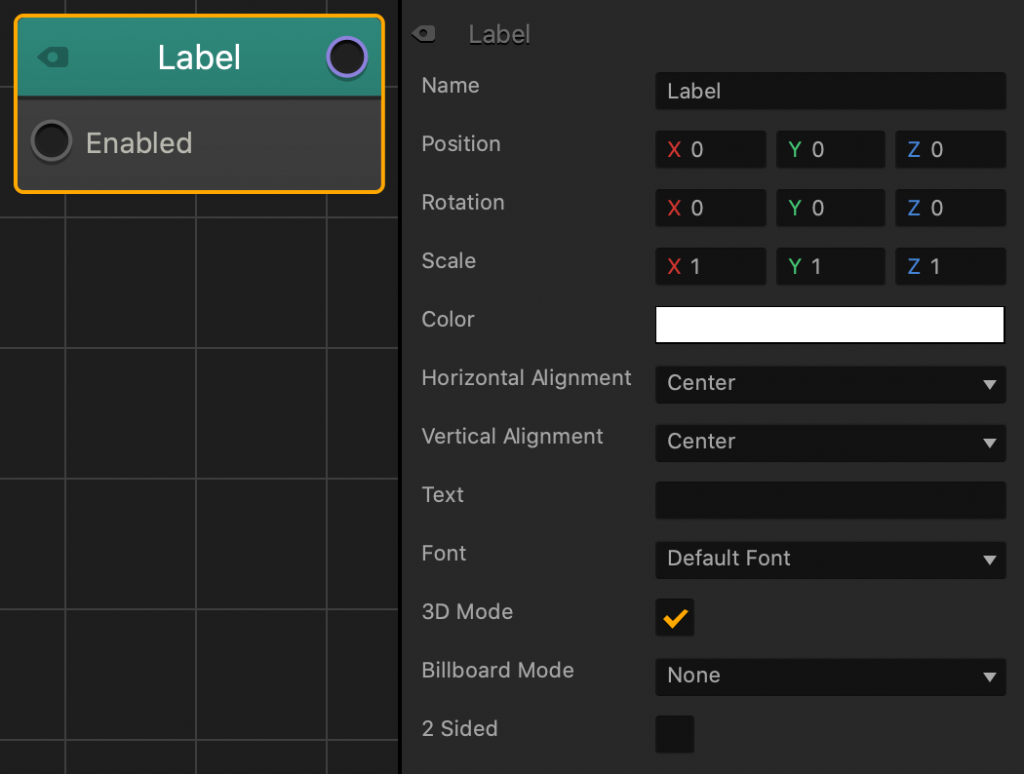Viewport: 1024px width, 774px height.
Task: Uncheck the 3D Mode checkbox
Action: 674,617
